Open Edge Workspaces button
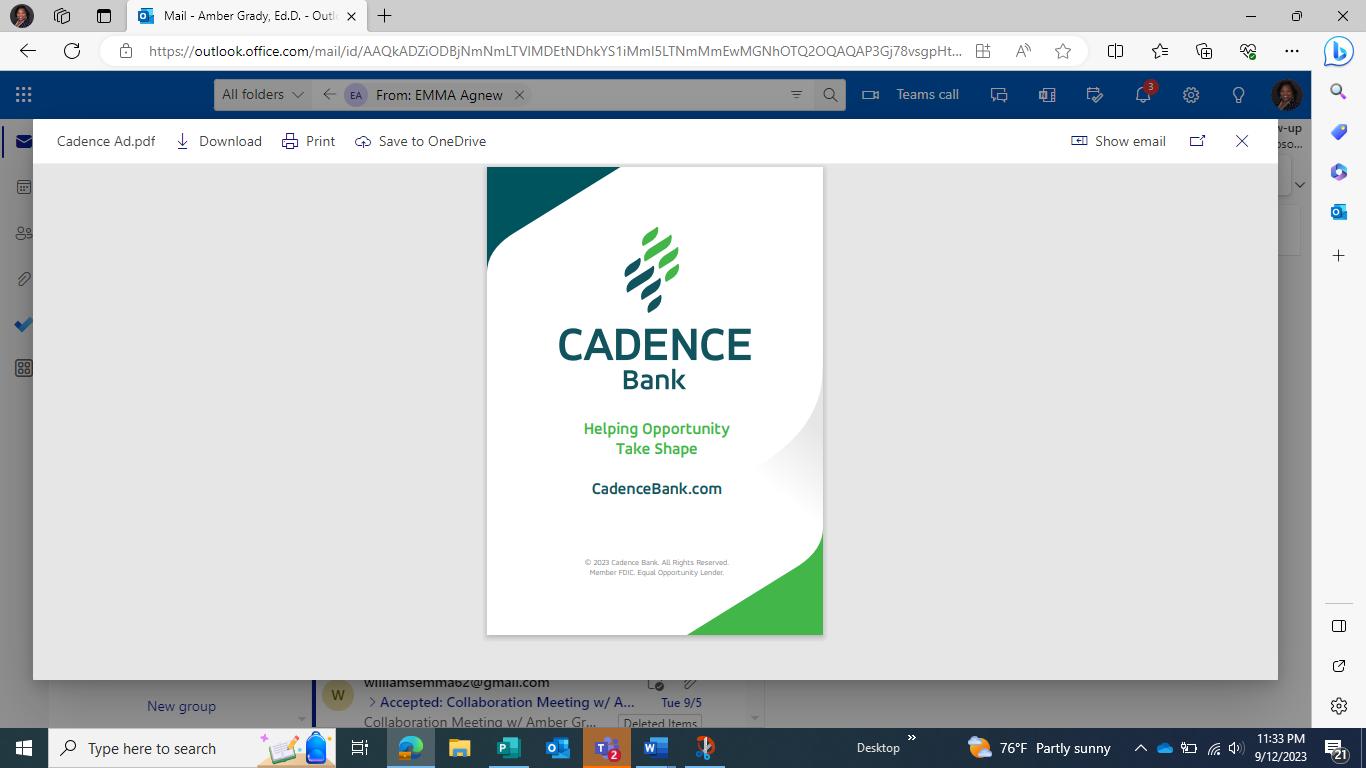1366x768 pixels. pyautogui.click(x=62, y=16)
